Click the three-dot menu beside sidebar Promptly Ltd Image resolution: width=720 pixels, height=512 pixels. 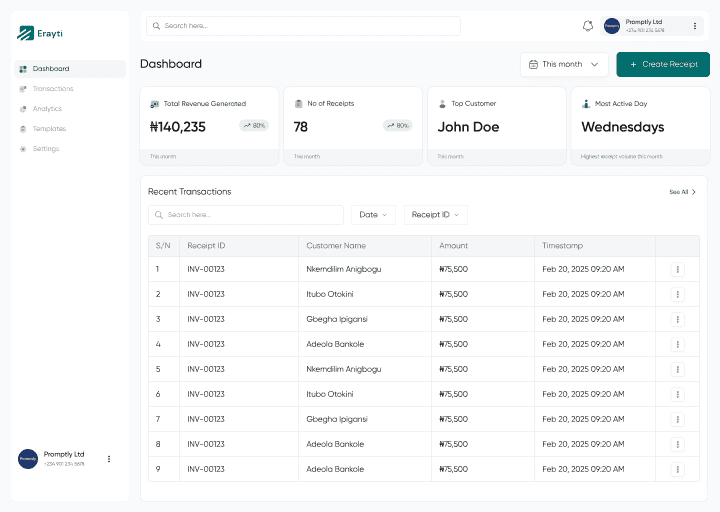(109, 459)
